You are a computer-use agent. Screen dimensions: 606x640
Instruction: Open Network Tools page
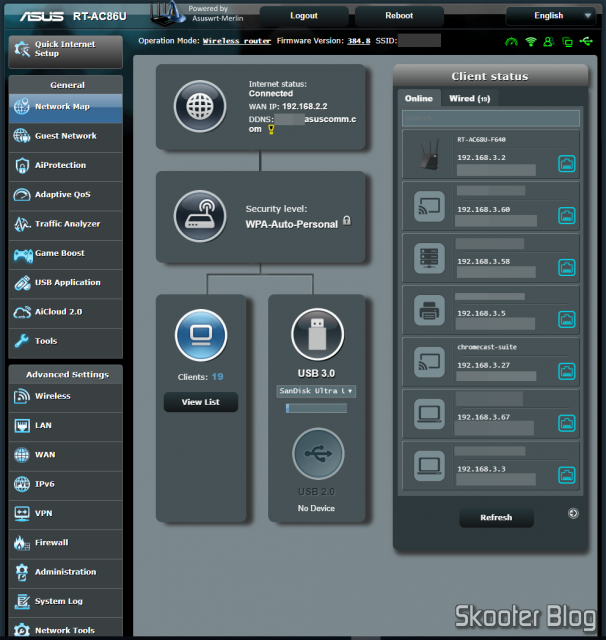[x=66, y=629]
